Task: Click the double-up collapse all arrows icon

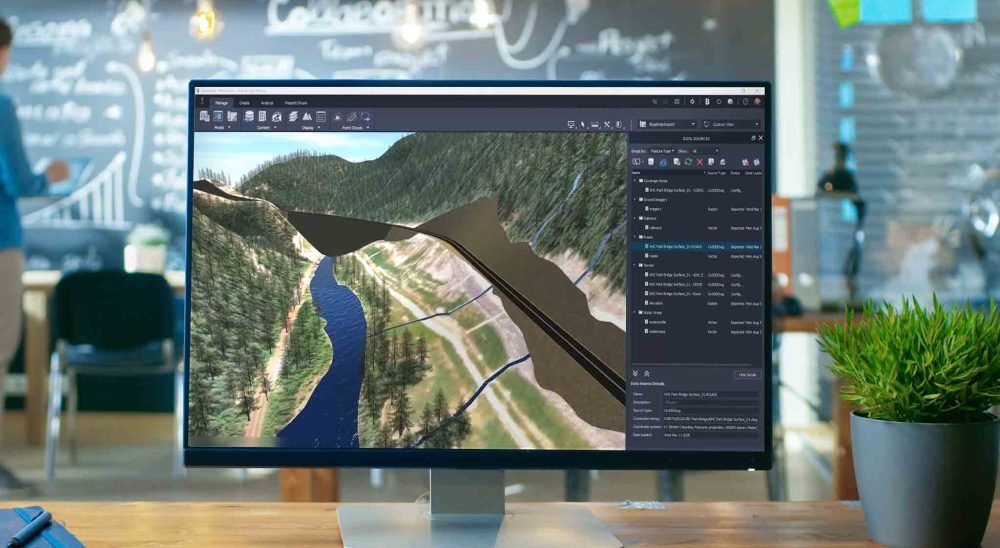Action: click(648, 373)
